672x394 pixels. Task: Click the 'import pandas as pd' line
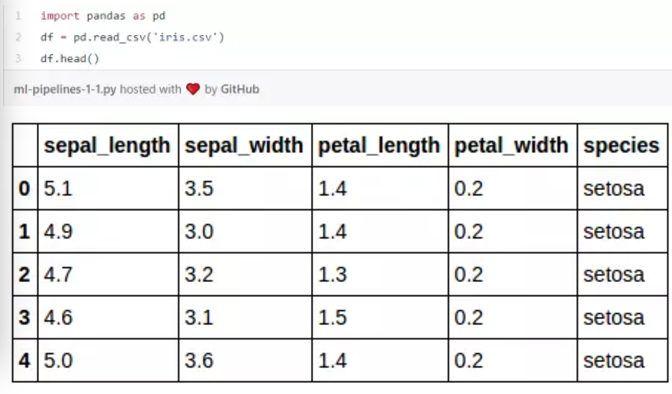(x=103, y=16)
